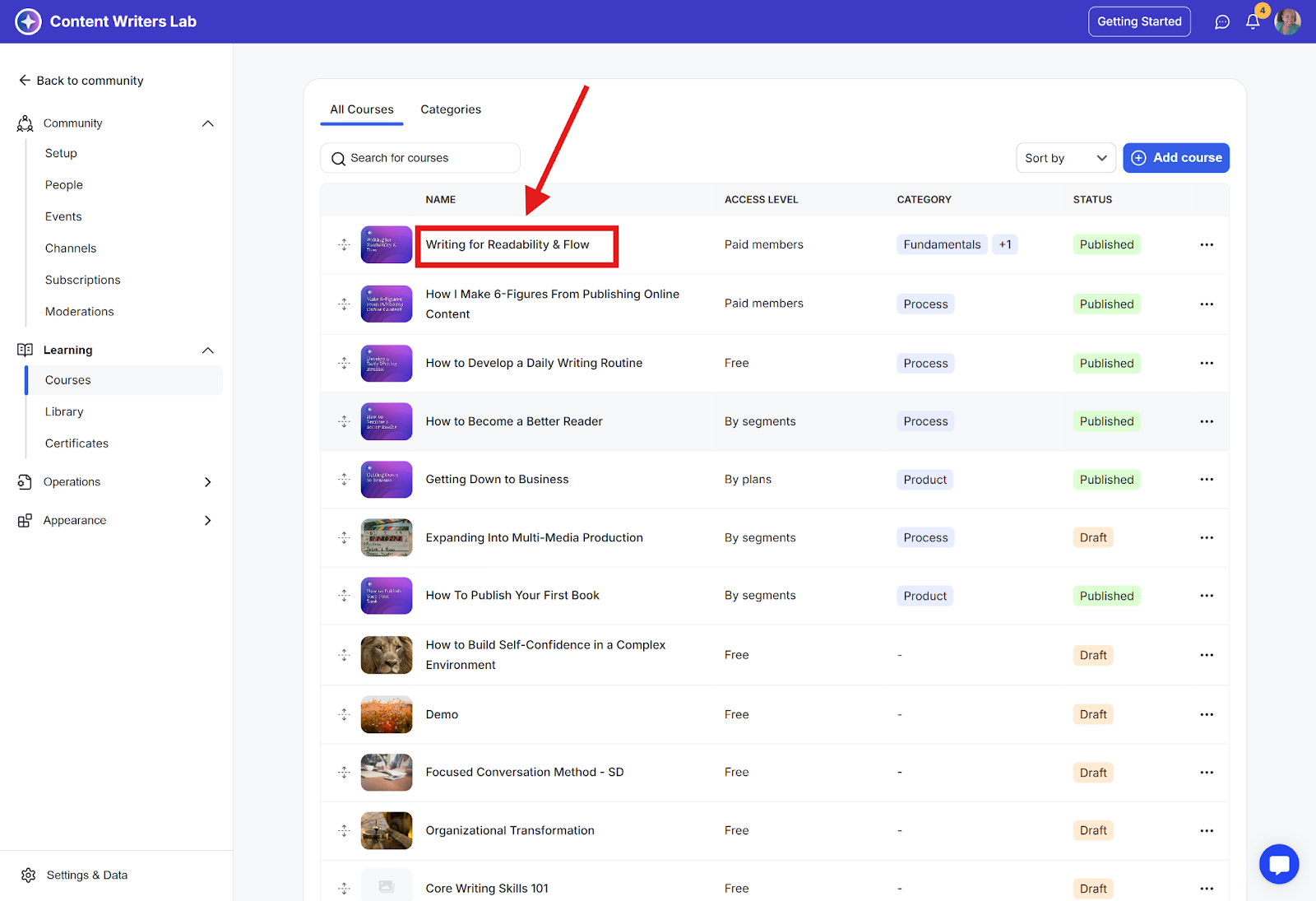The image size is (1316, 901).
Task: Collapse the Community sidebar section
Action: pos(207,123)
